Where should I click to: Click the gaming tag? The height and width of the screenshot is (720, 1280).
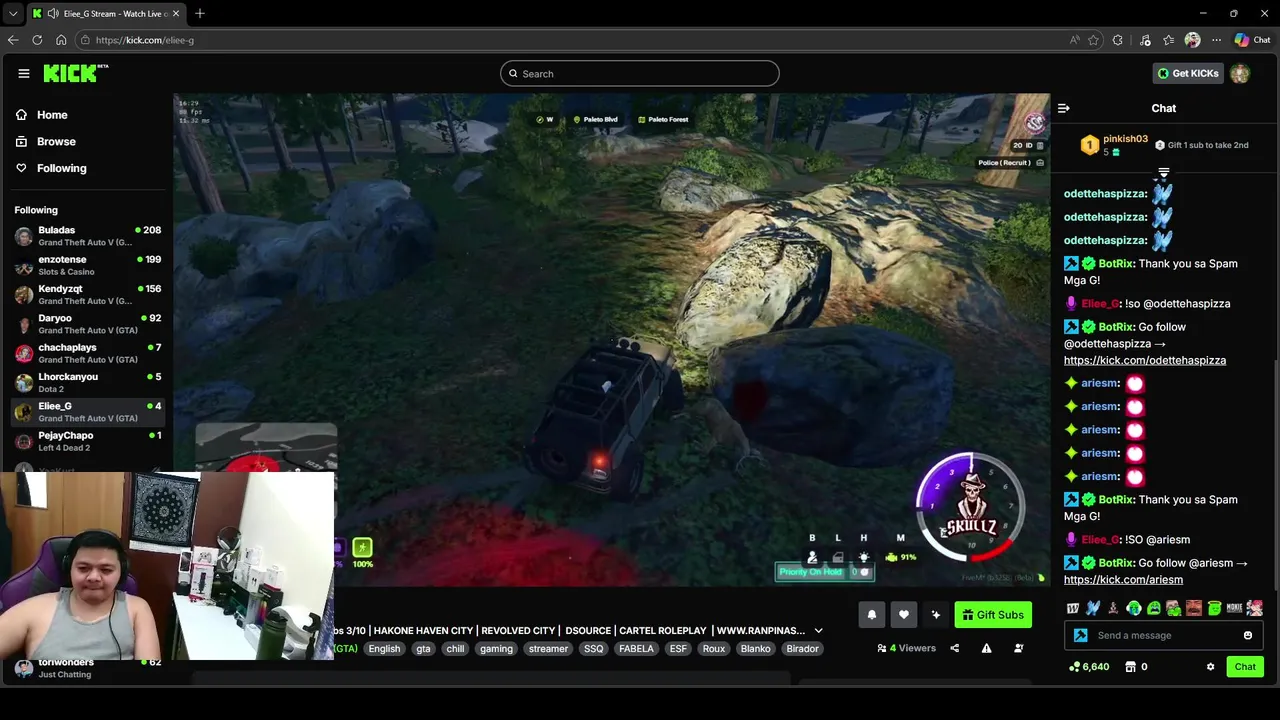496,649
